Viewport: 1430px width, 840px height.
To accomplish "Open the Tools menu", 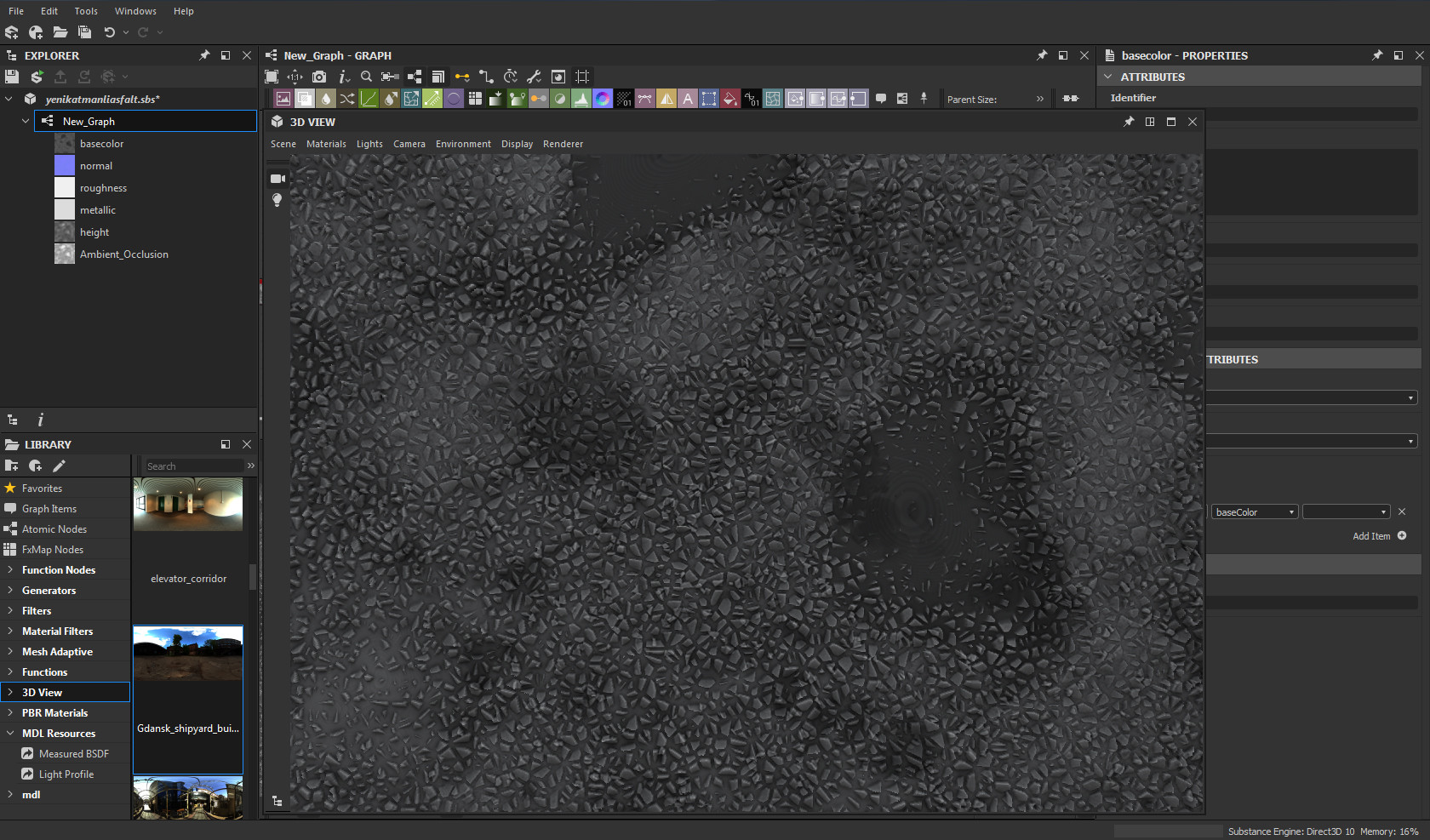I will point(85,10).
